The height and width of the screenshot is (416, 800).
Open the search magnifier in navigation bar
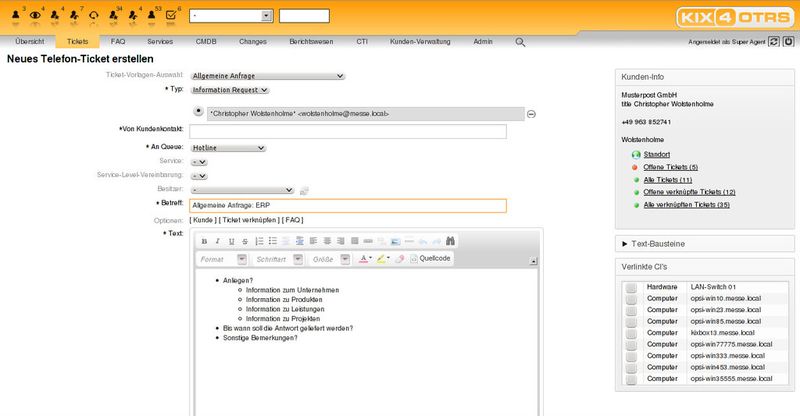520,42
